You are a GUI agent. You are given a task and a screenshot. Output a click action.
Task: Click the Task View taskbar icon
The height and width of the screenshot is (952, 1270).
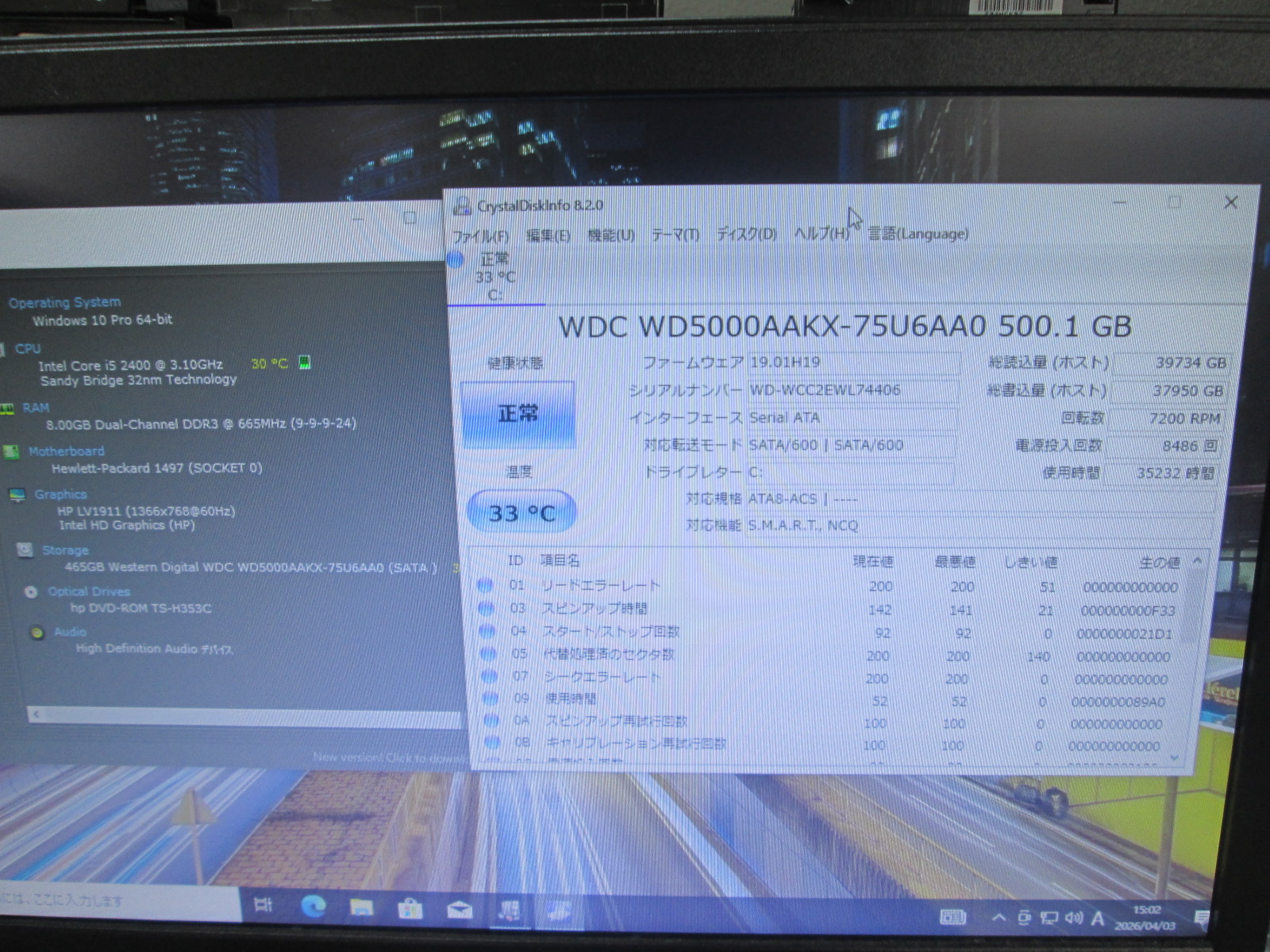pos(264,904)
